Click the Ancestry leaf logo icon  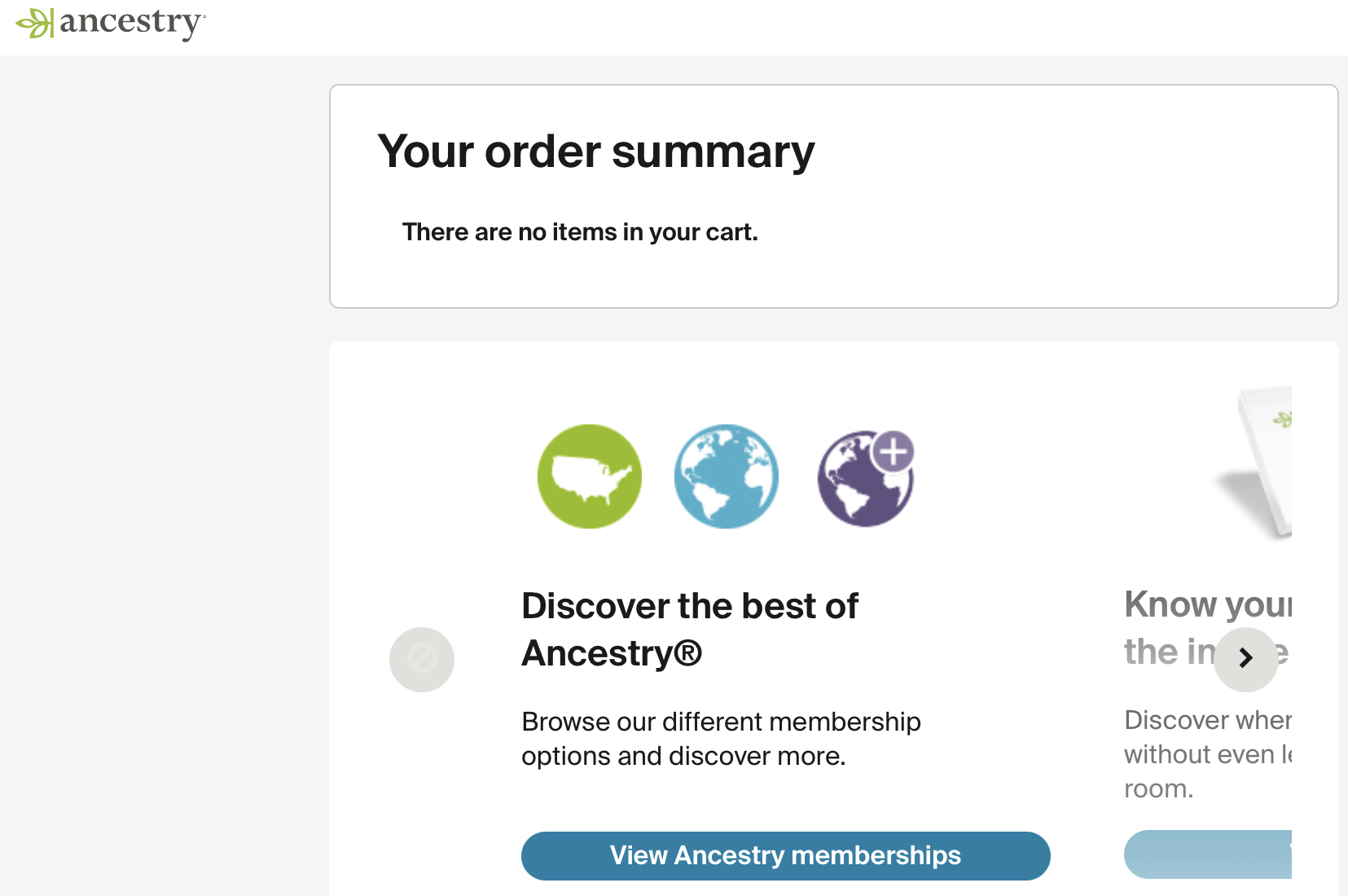coord(35,23)
